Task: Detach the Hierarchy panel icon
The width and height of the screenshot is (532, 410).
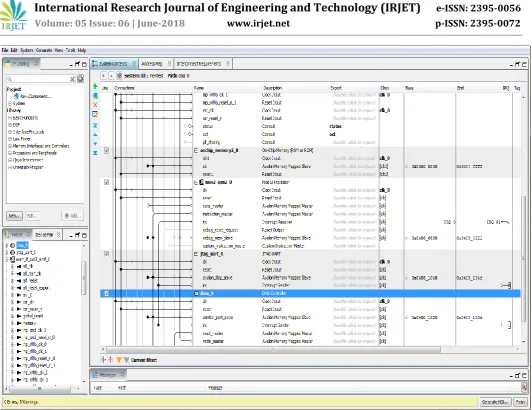Action: pos(78,235)
